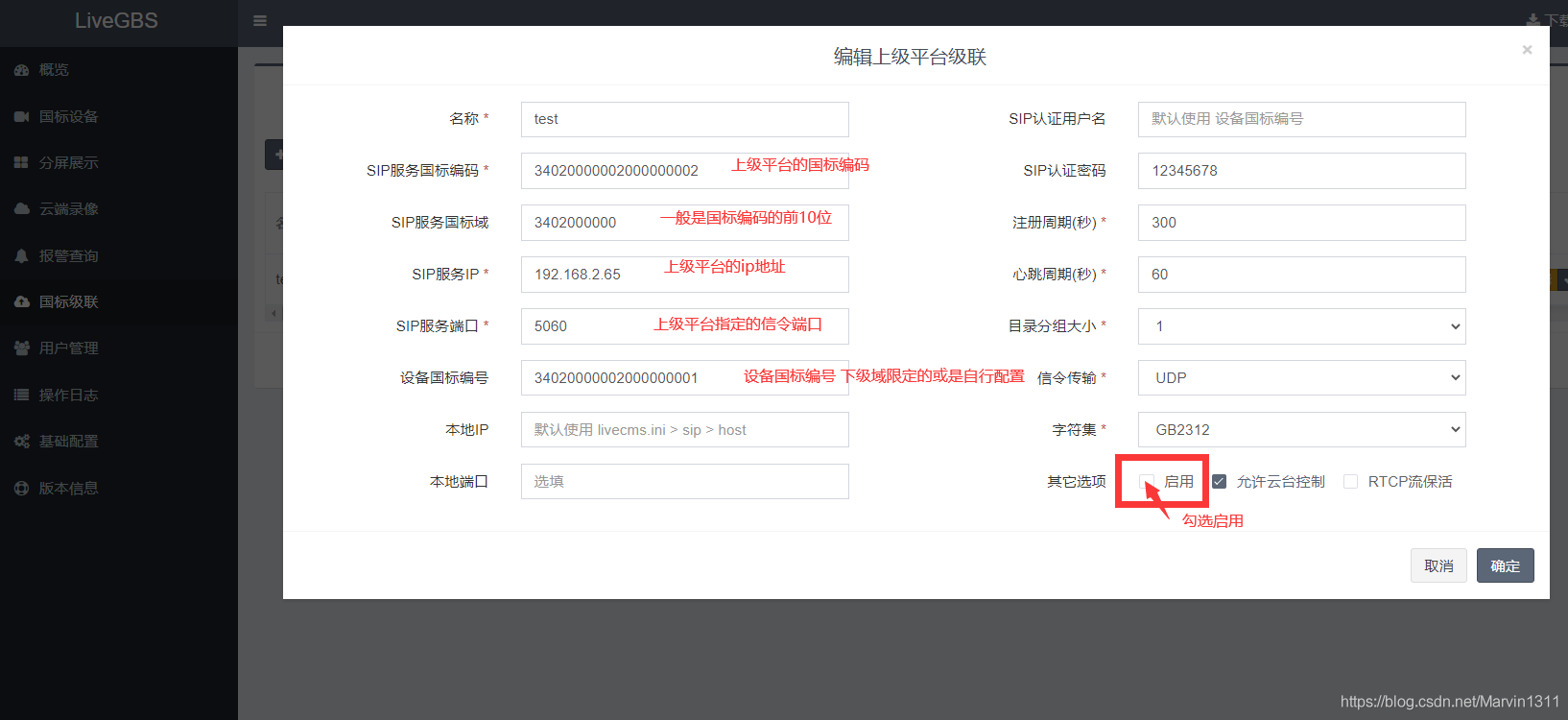Open 国标级联 menu item

pyautogui.click(x=119, y=301)
